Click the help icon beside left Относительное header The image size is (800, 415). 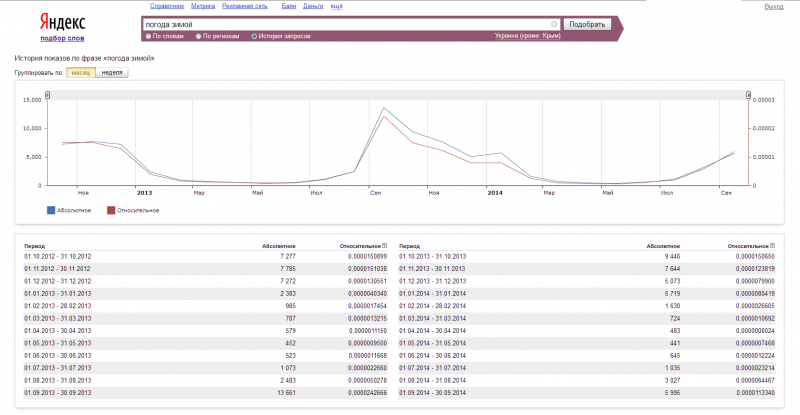coord(385,246)
